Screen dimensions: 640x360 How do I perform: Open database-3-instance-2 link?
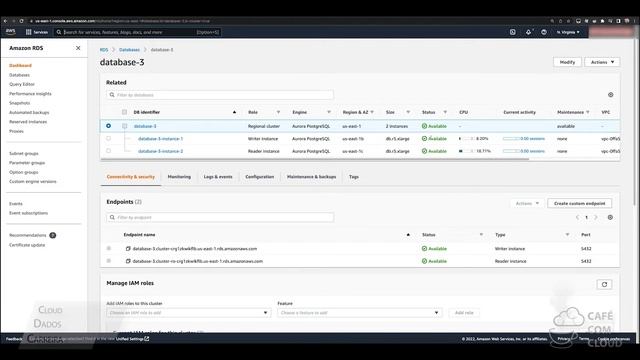pyautogui.click(x=160, y=151)
